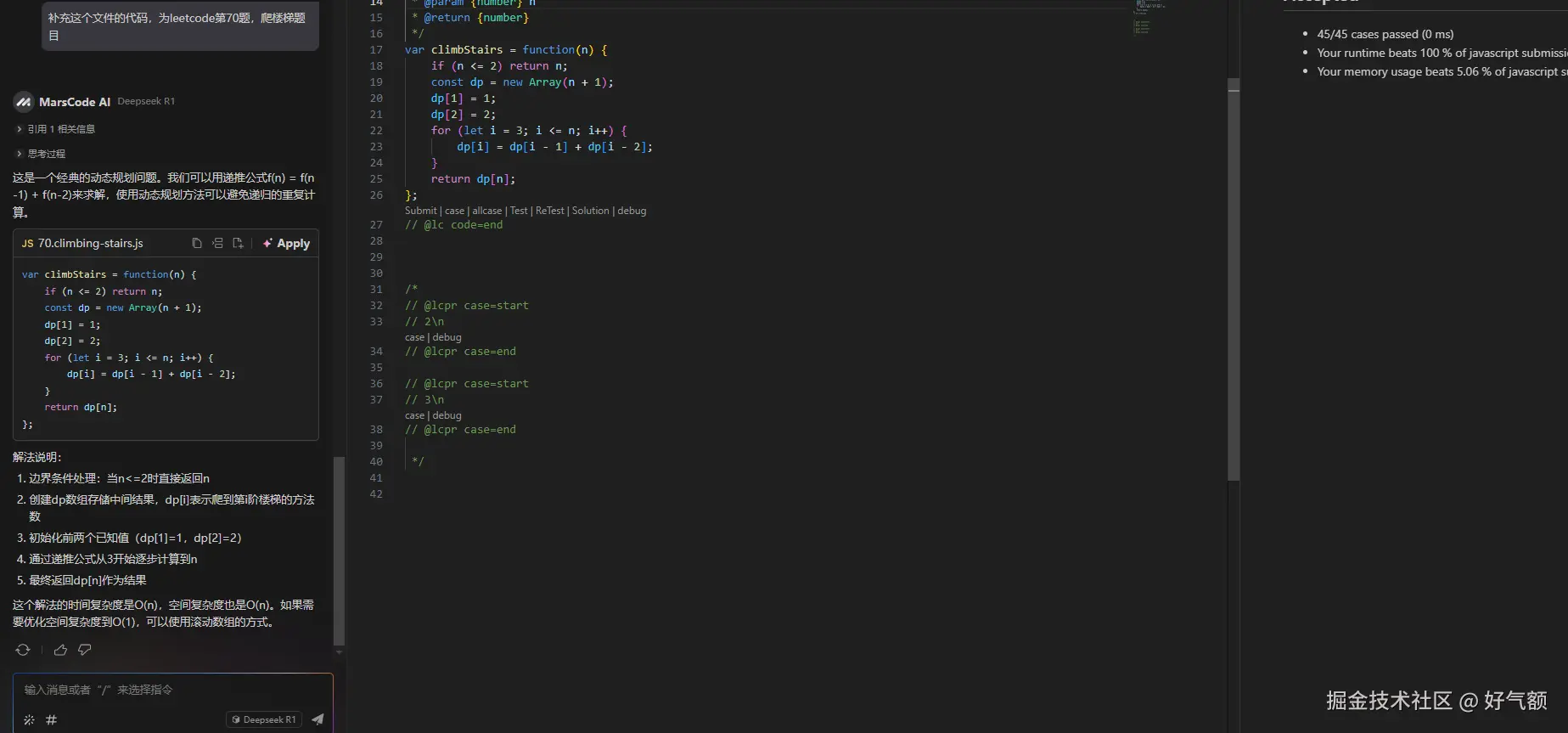1568x733 pixels.
Task: Click Submit above the lc code=end line
Action: pyautogui.click(x=420, y=211)
